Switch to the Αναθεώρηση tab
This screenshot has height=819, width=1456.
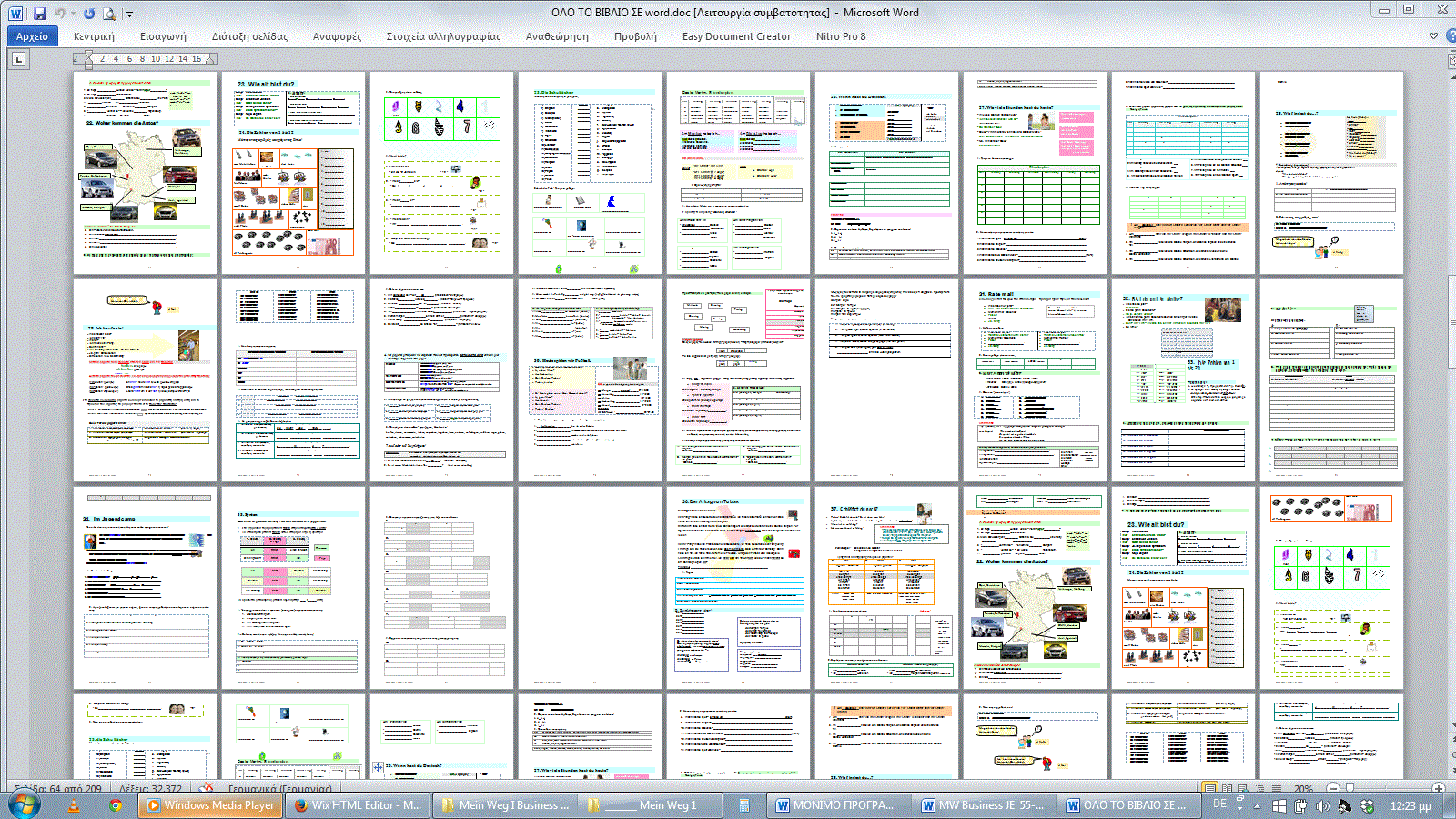[x=557, y=36]
